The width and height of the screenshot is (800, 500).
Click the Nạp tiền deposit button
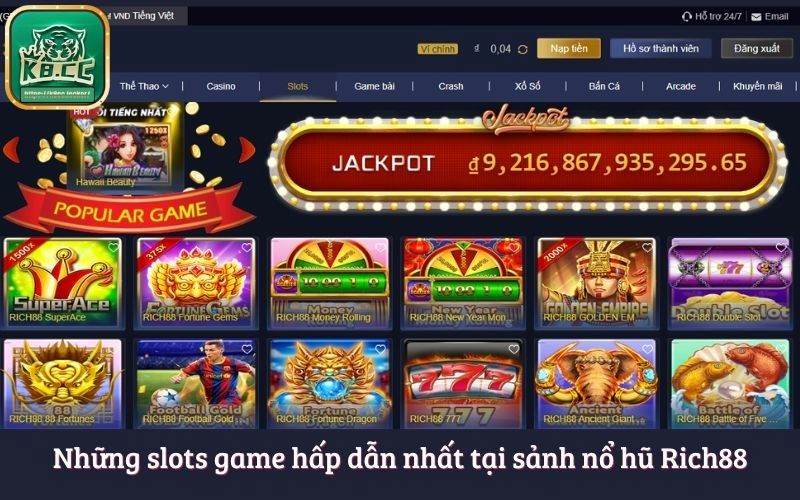point(569,48)
